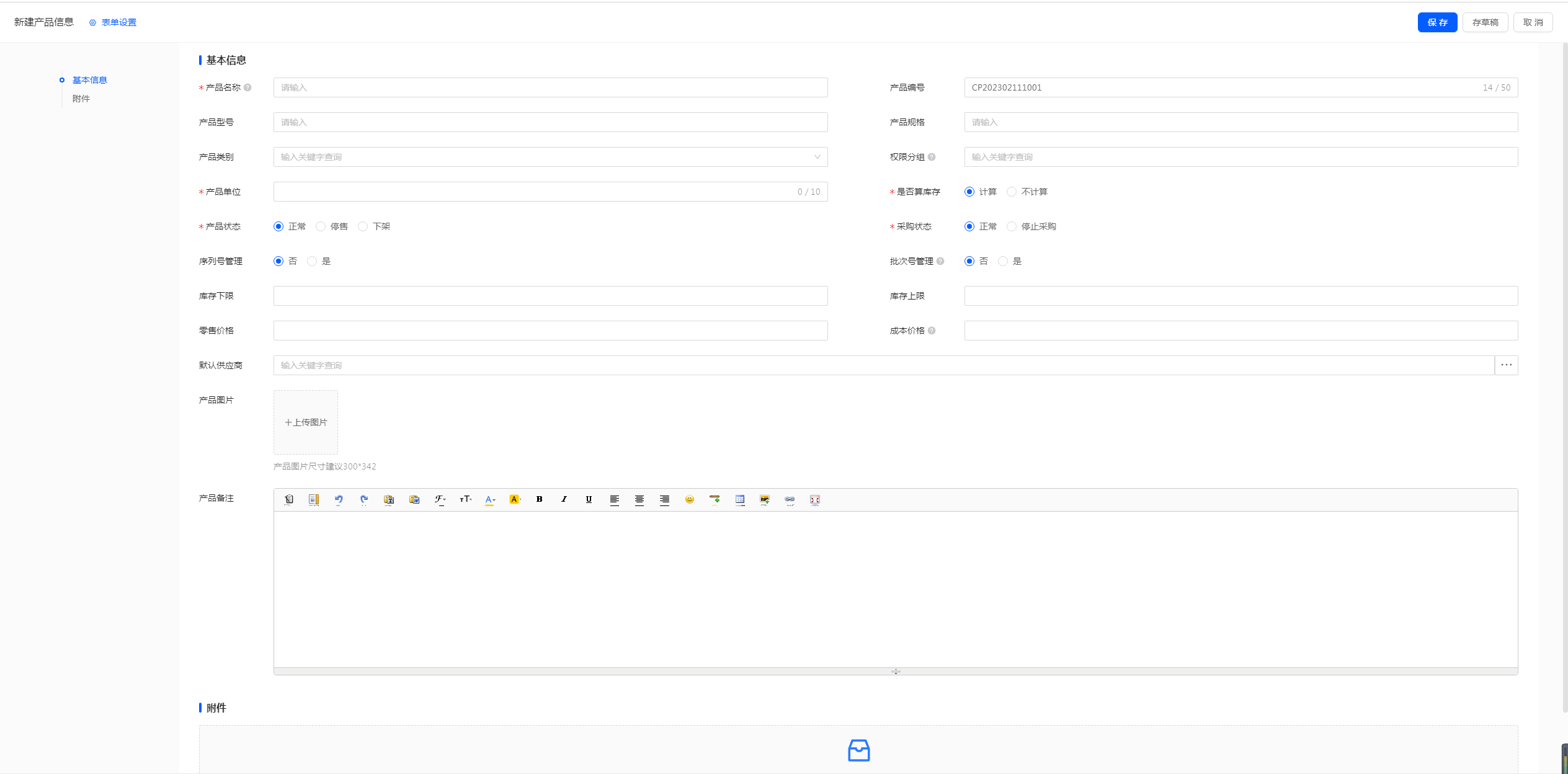Screen dimensions: 1568x774
Task: Open 表单设置 form settings
Action: pyautogui.click(x=113, y=22)
